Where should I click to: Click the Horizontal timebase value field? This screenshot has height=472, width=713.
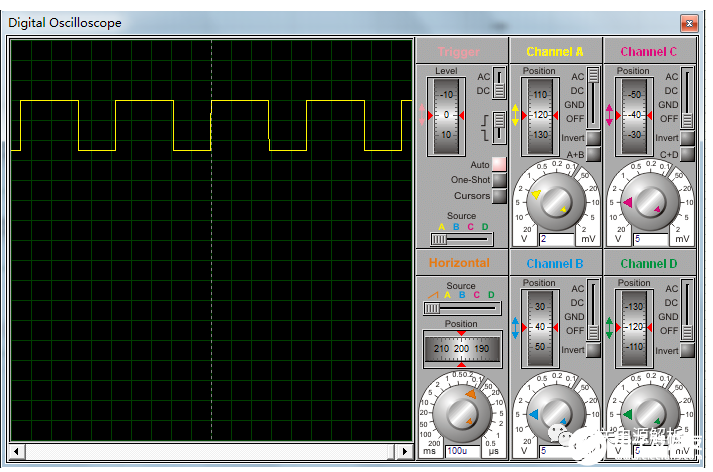coord(461,452)
